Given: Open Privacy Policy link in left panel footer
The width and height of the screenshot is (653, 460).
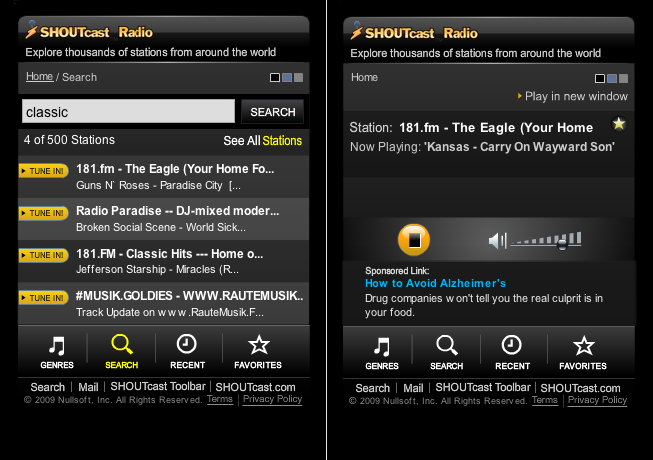Looking at the screenshot, I should click(x=272, y=399).
